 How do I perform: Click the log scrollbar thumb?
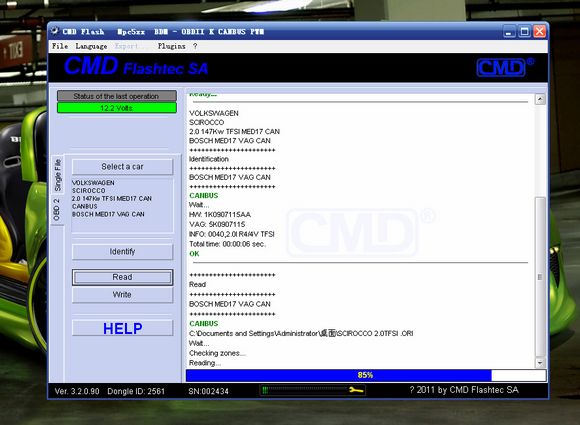[540, 277]
